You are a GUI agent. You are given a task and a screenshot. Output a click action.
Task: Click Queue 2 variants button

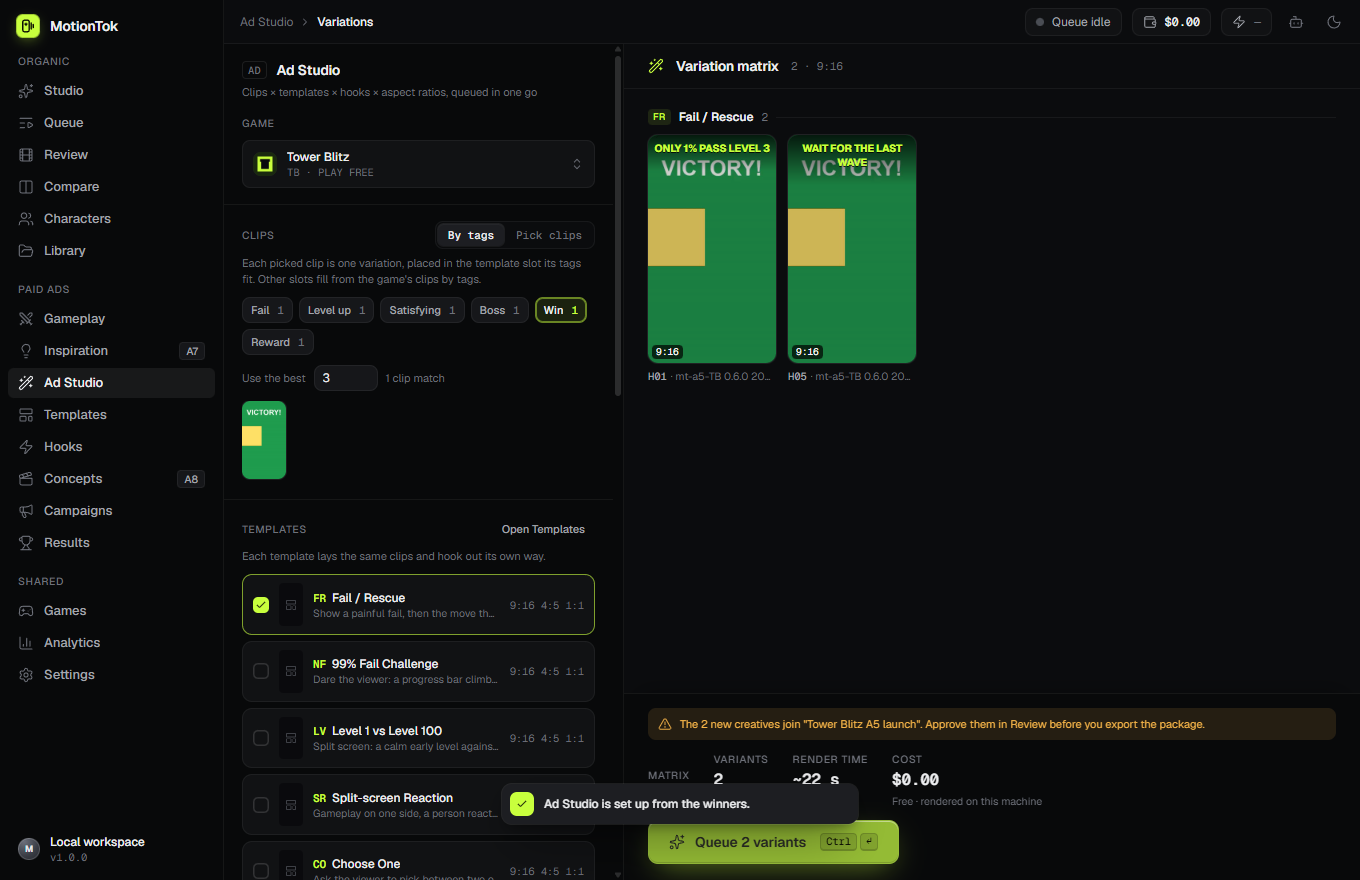(773, 842)
